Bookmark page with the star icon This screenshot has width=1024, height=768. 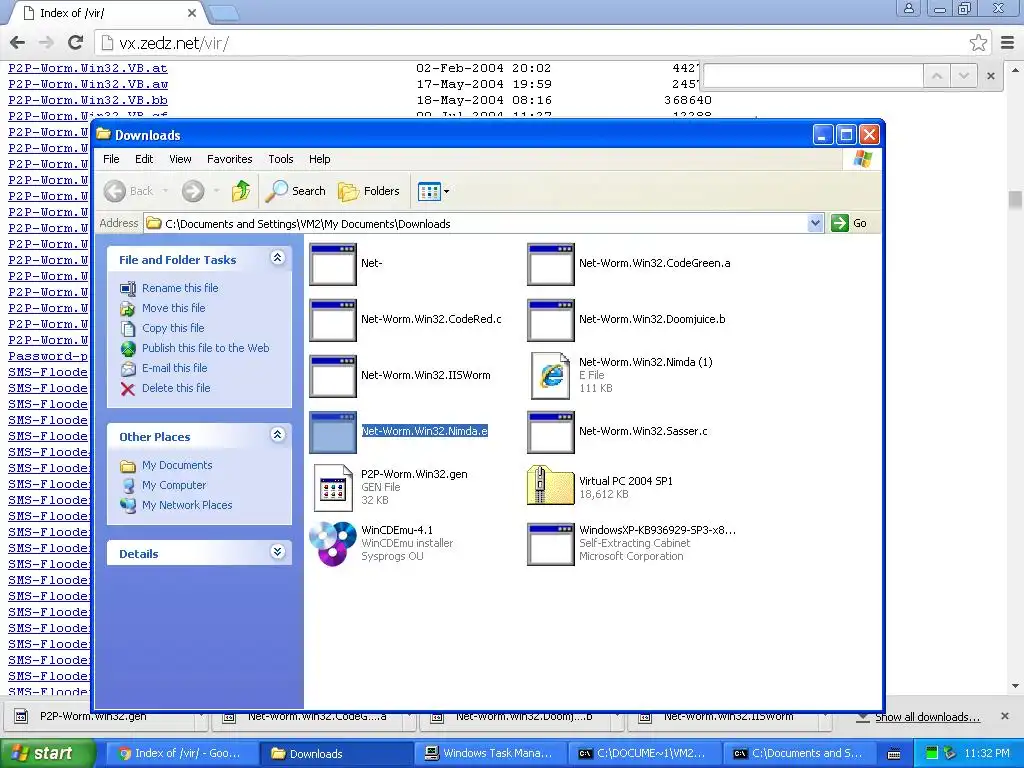tap(978, 43)
